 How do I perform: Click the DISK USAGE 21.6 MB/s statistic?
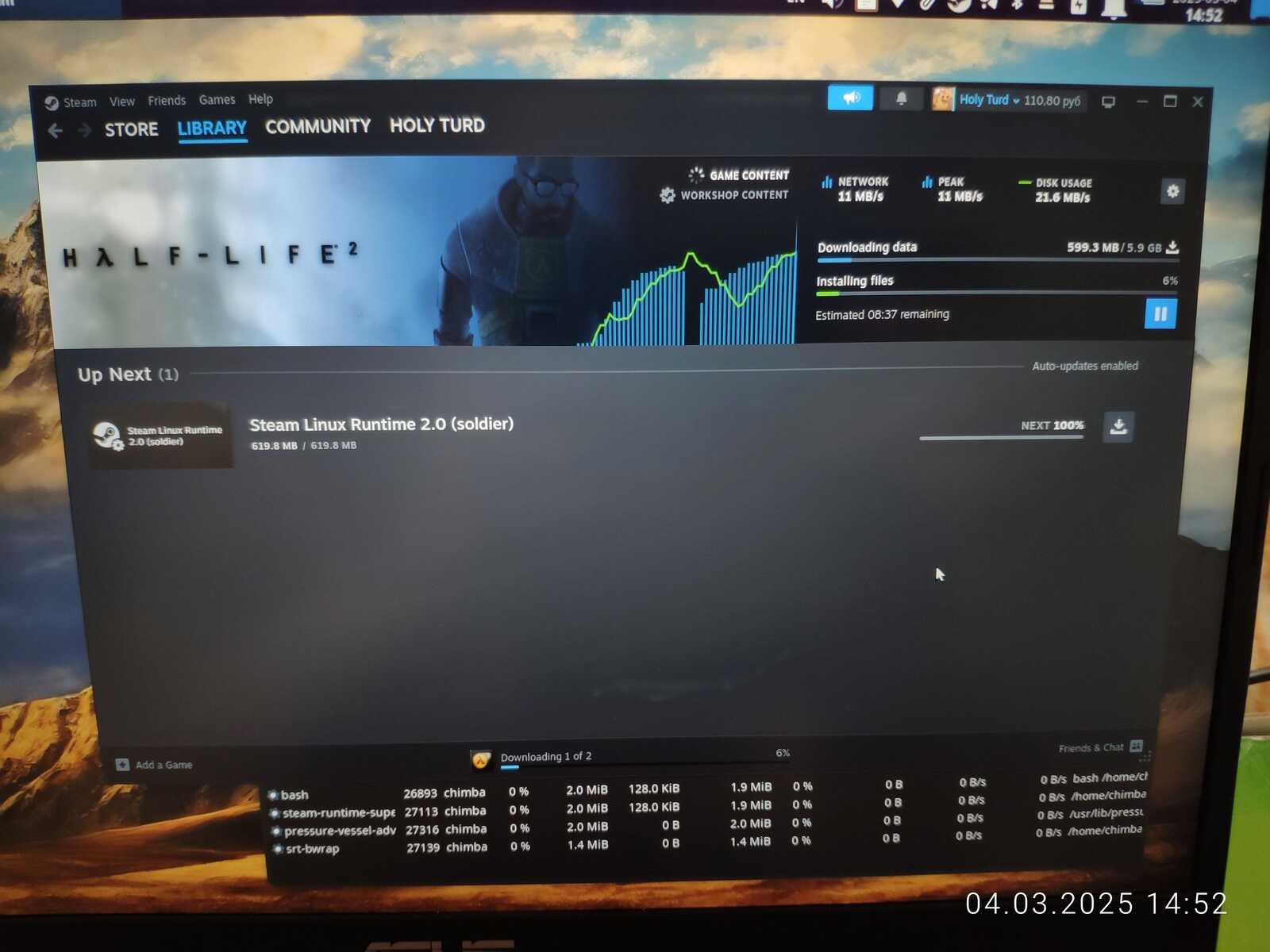[x=1056, y=190]
